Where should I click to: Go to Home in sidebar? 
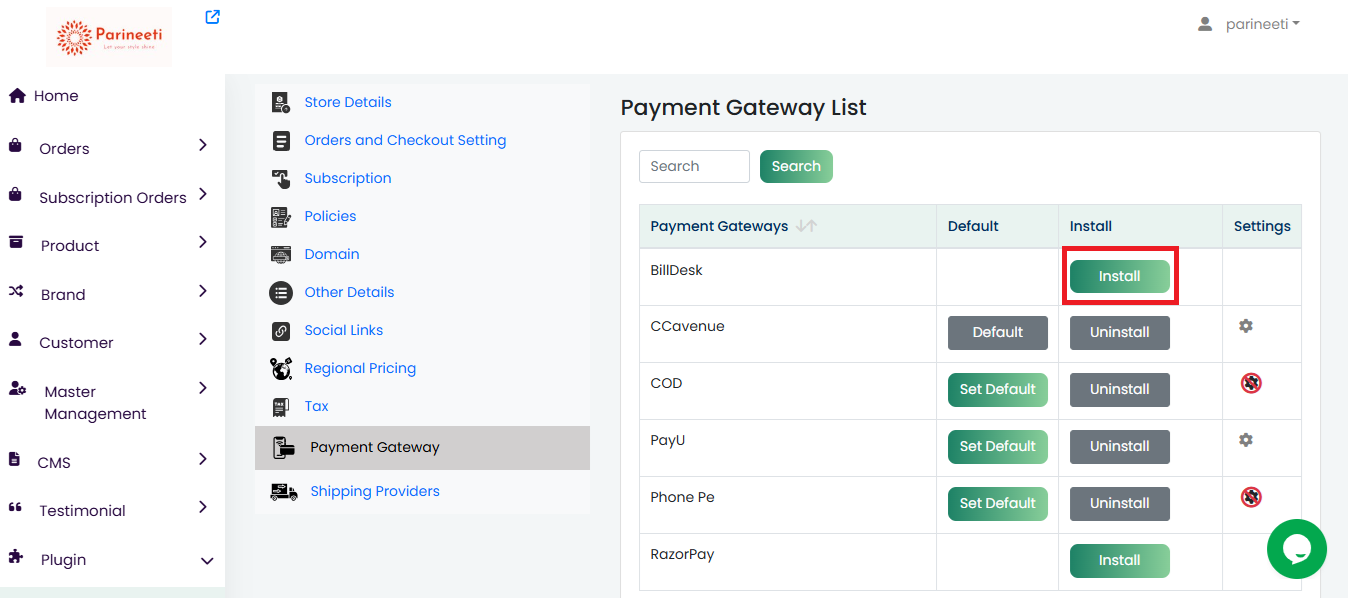56,96
